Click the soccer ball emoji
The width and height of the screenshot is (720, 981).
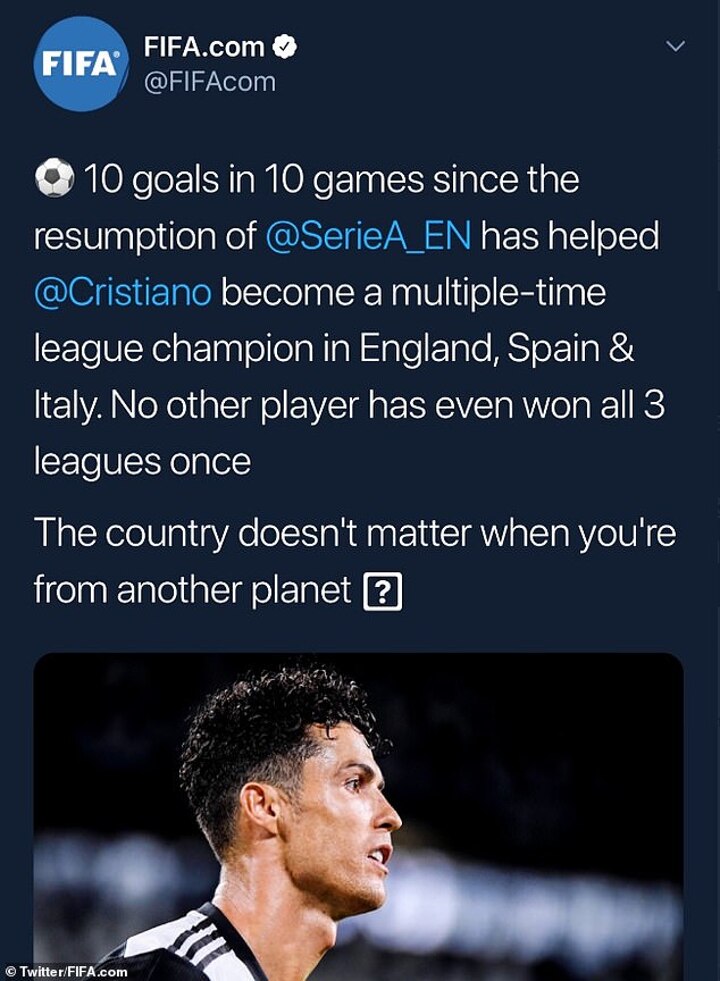pyautogui.click(x=54, y=180)
